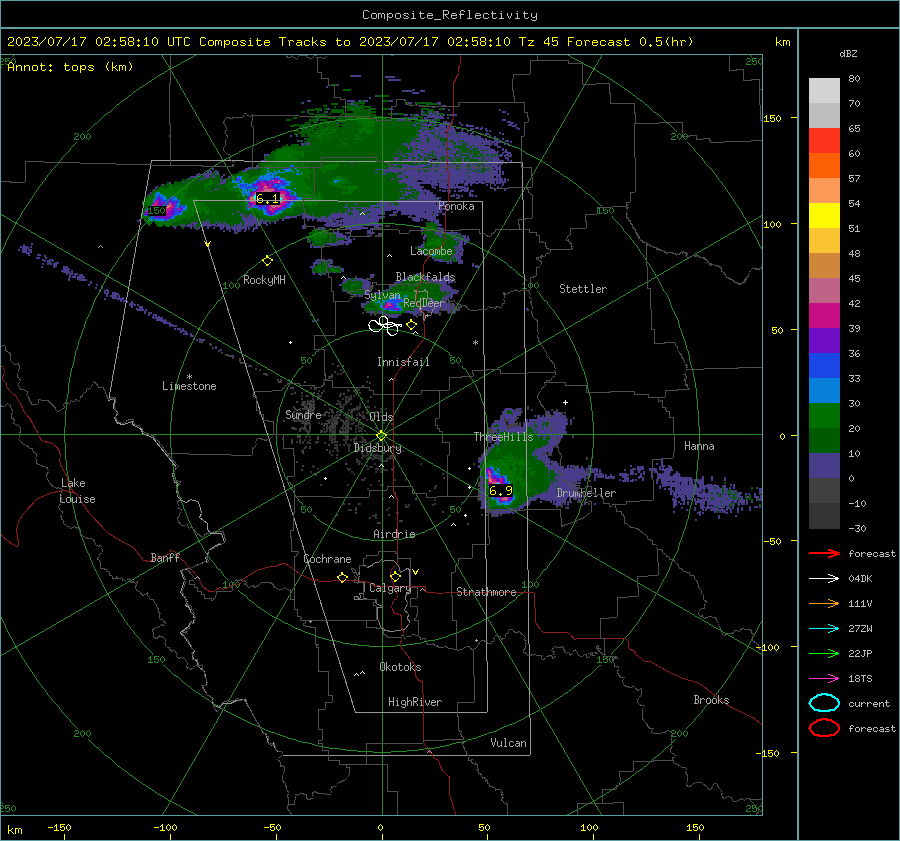Click the Cochrane city label
This screenshot has height=841, width=900.
[327, 559]
